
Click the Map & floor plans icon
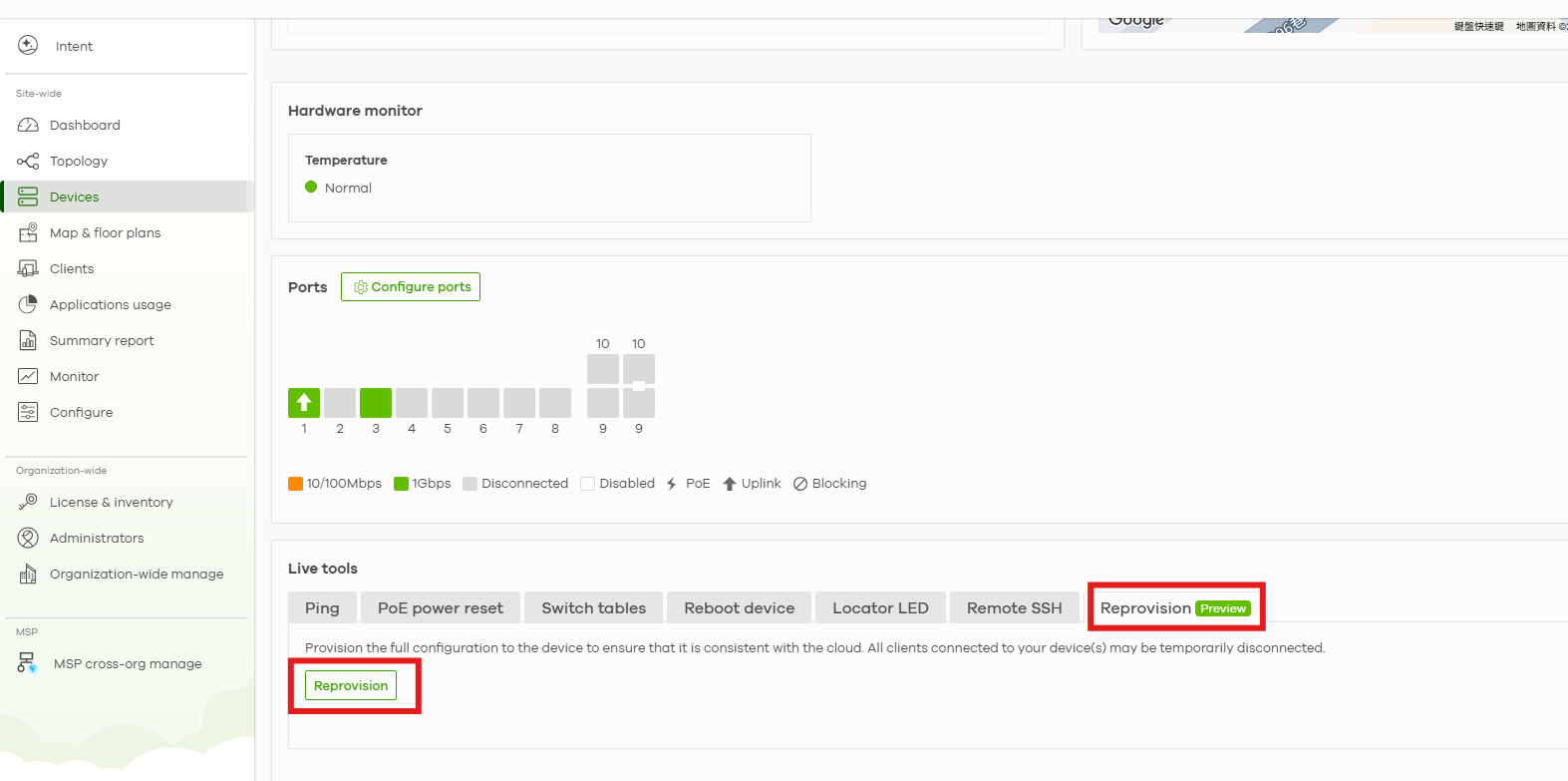click(x=28, y=232)
